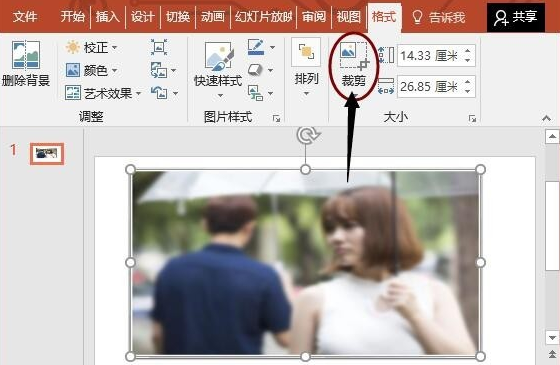Switch to the Home (开始) tab
This screenshot has width=560, height=365.
click(x=72, y=16)
